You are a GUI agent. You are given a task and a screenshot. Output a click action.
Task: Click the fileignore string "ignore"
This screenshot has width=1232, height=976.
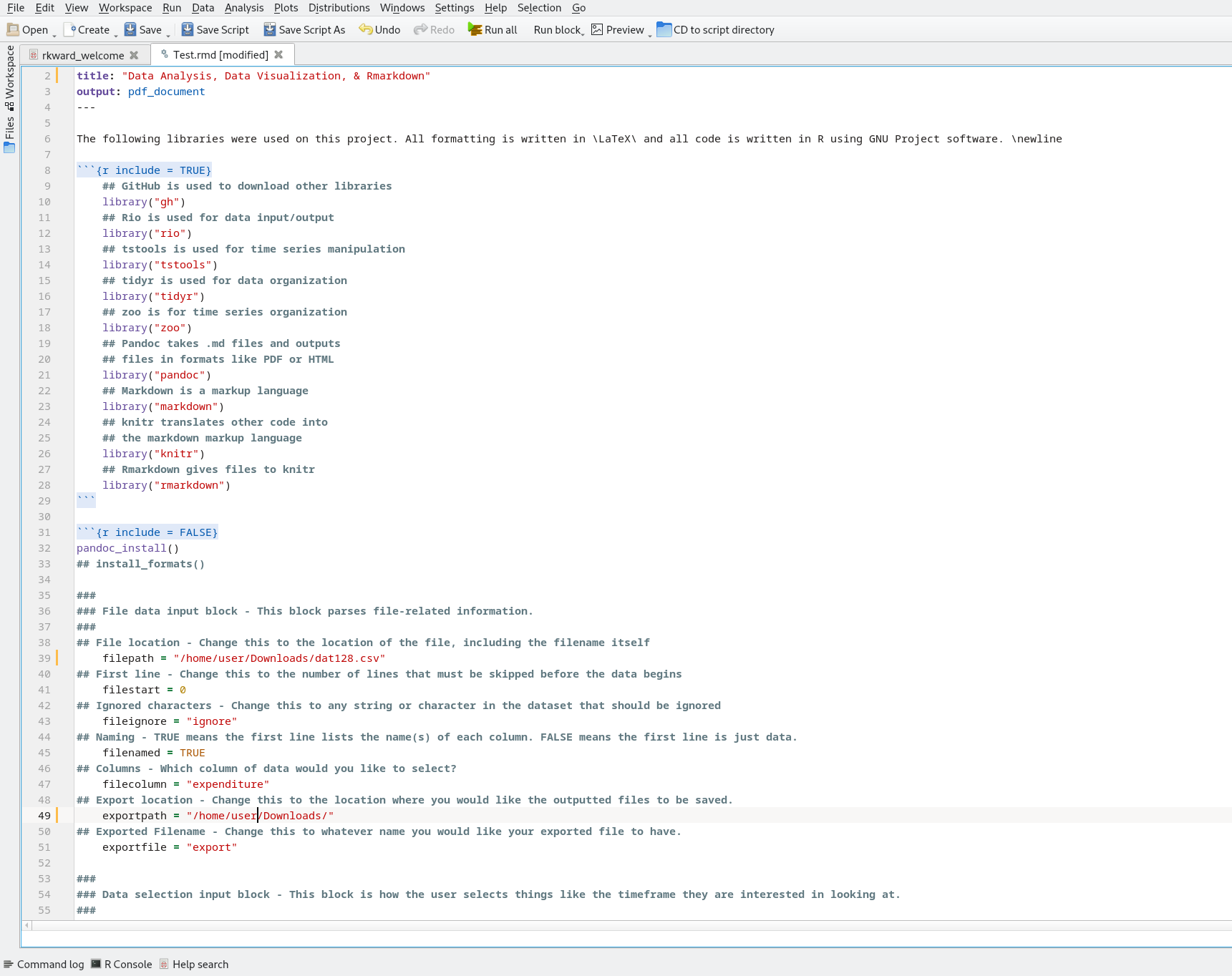point(212,721)
